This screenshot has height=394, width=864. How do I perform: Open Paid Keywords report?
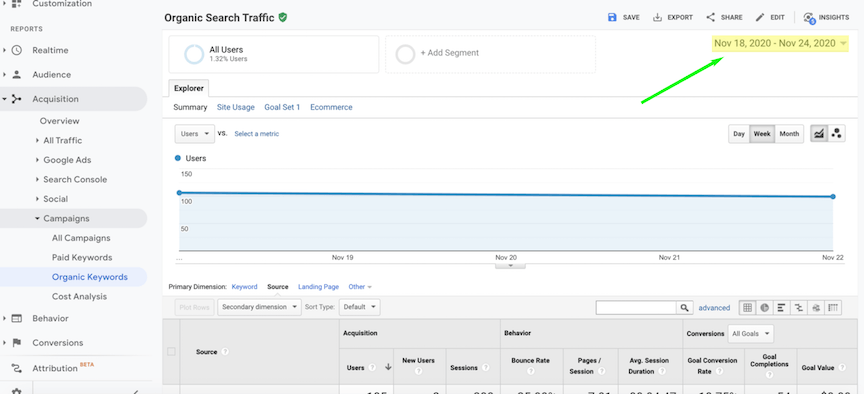click(x=82, y=258)
